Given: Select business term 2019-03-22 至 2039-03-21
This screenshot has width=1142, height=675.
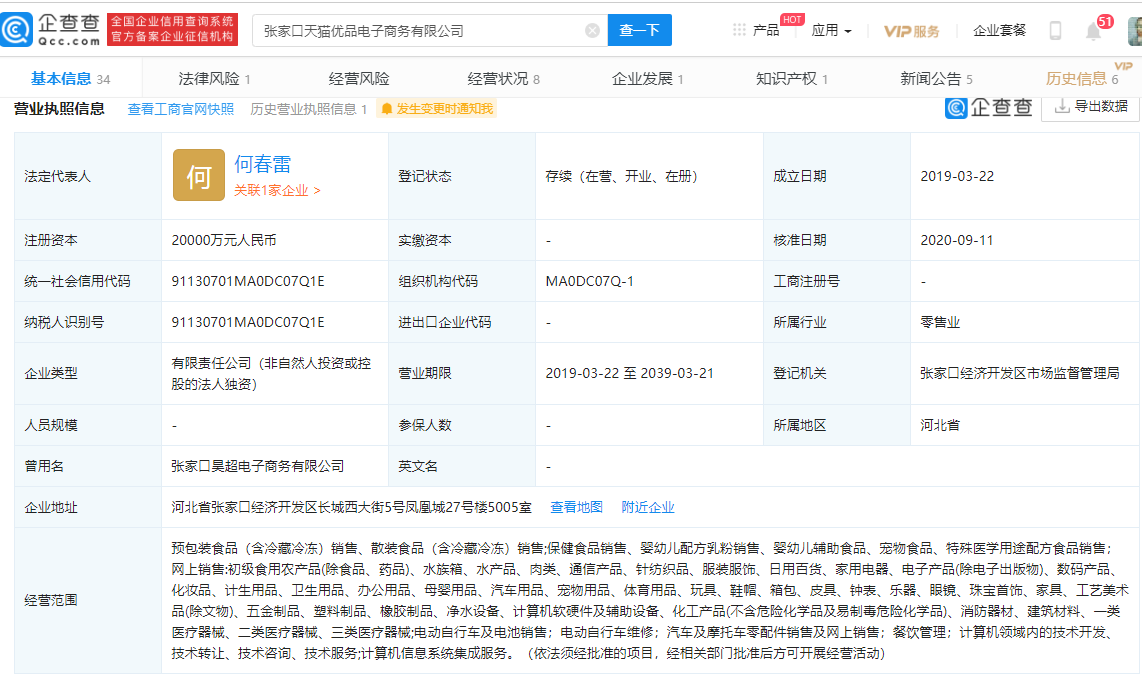Looking at the screenshot, I should [629, 373].
